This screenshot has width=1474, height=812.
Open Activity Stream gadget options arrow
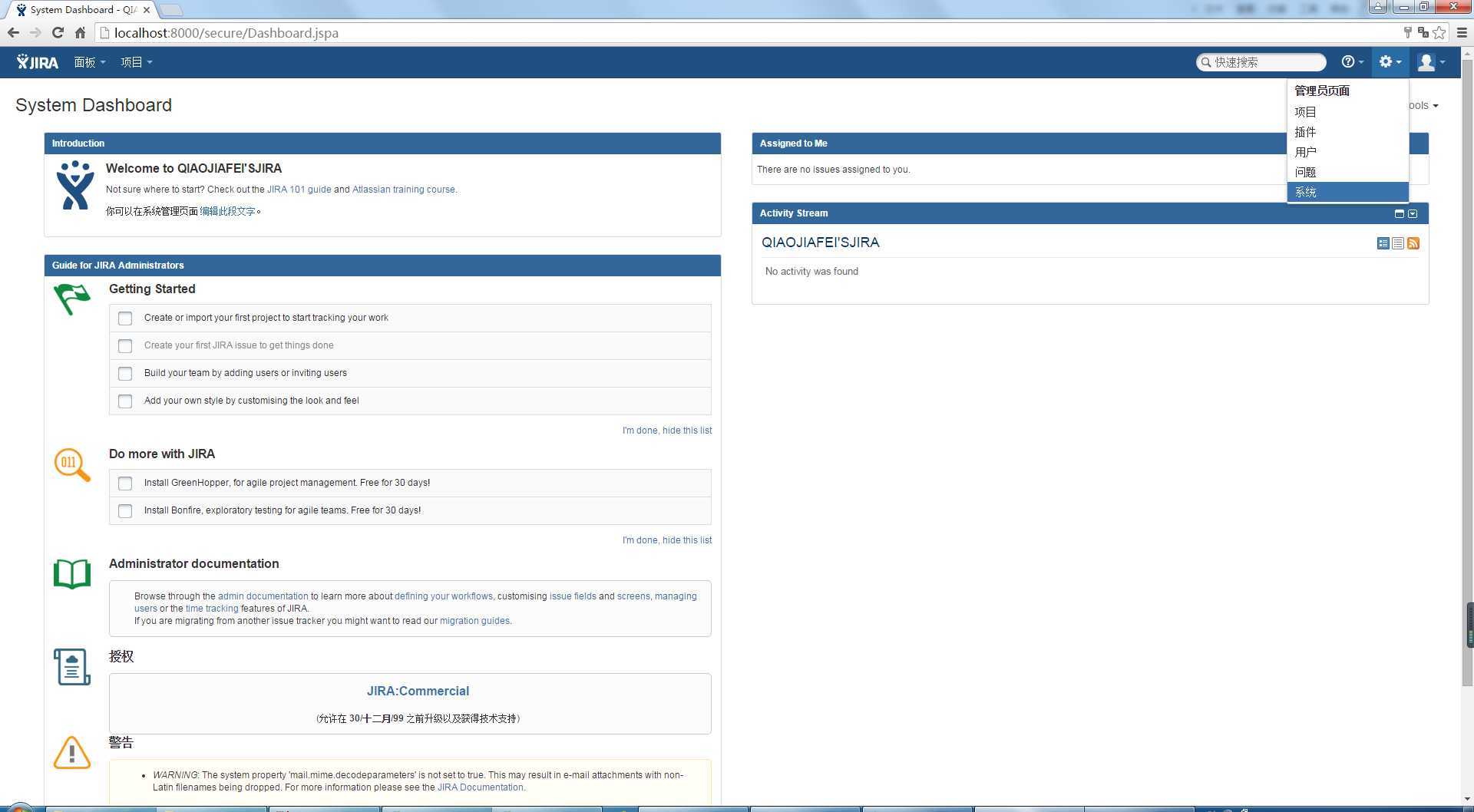1413,213
